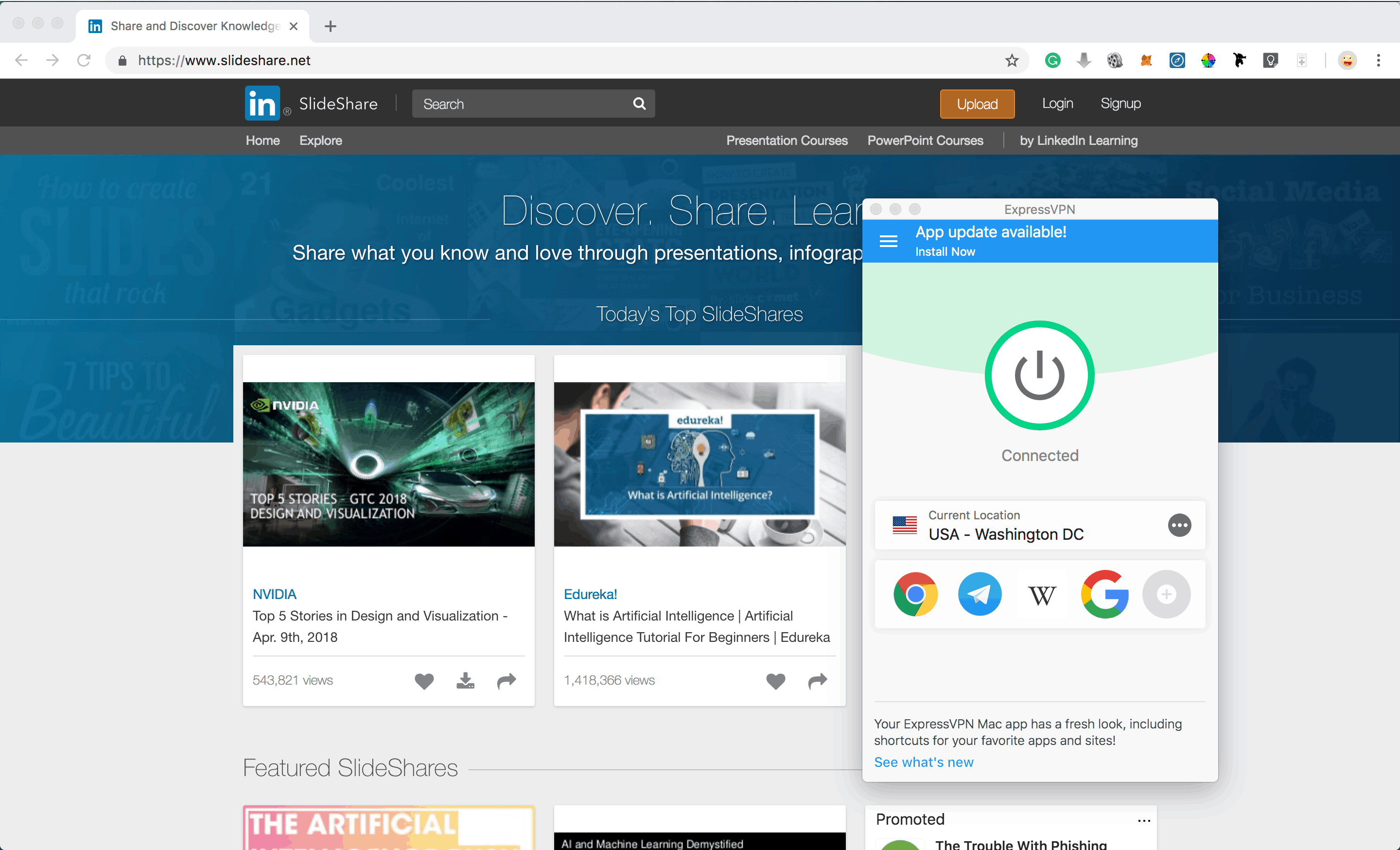Click the orange Upload button
The height and width of the screenshot is (850, 1400).
[x=977, y=104]
